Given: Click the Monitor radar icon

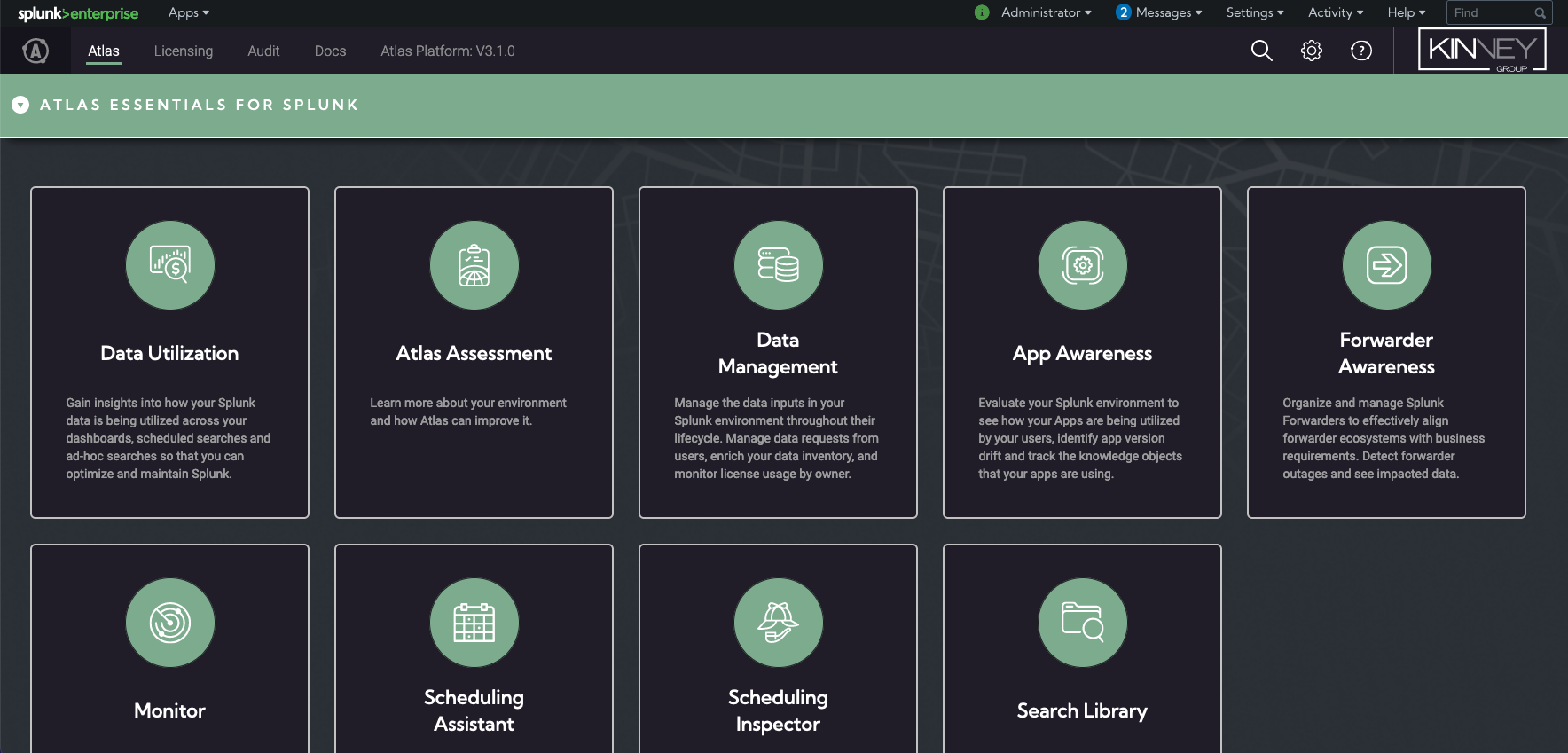Looking at the screenshot, I should point(170,623).
